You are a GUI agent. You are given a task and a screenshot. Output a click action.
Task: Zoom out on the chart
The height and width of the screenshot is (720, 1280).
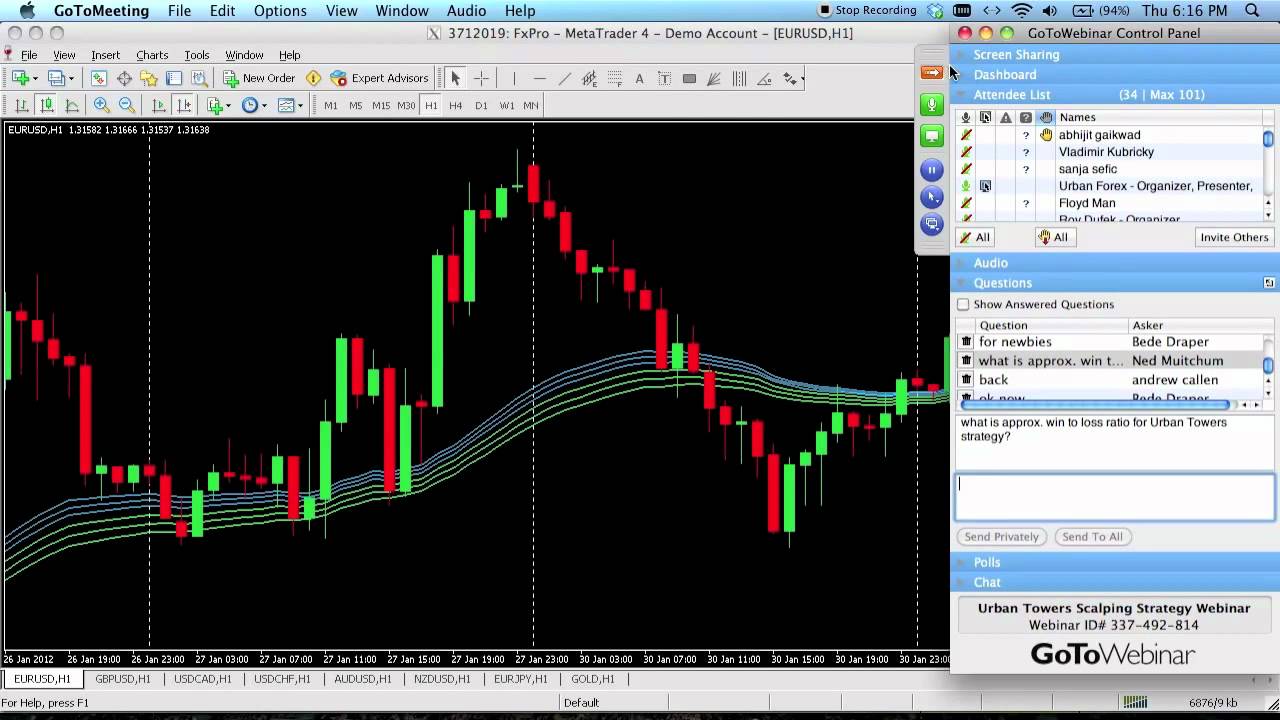[126, 105]
